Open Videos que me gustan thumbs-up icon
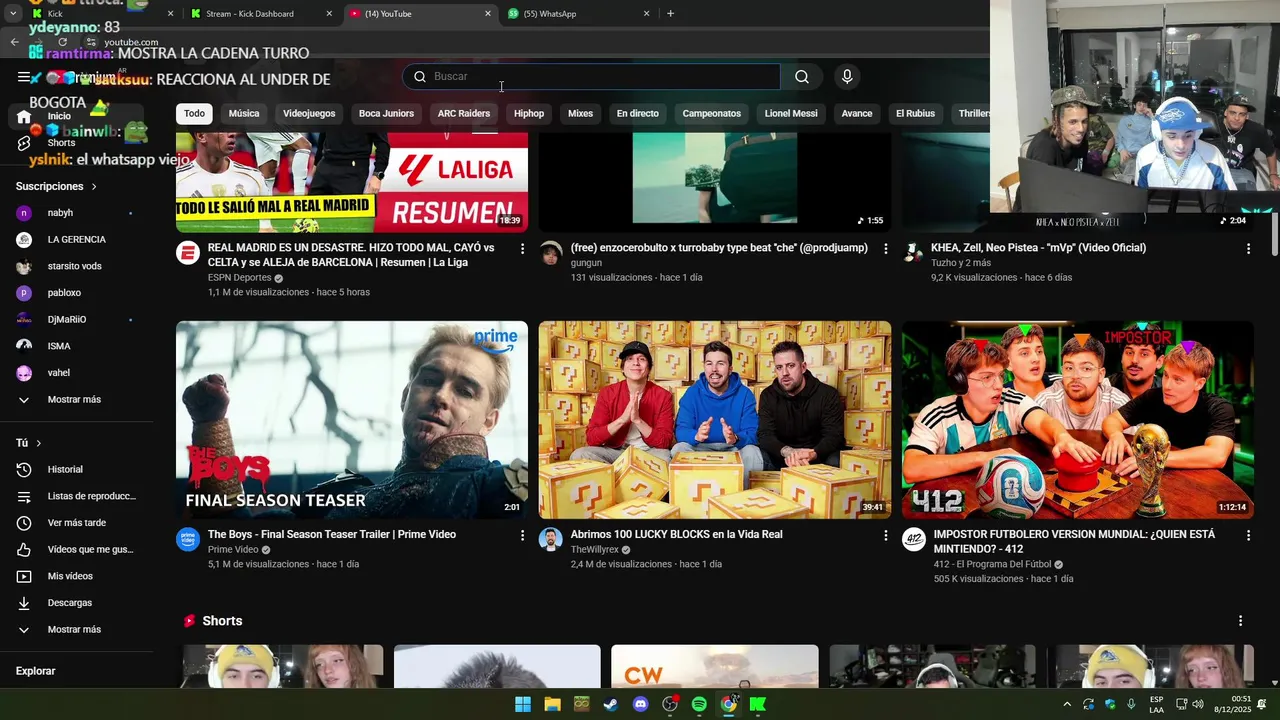The image size is (1280, 720). (x=24, y=549)
